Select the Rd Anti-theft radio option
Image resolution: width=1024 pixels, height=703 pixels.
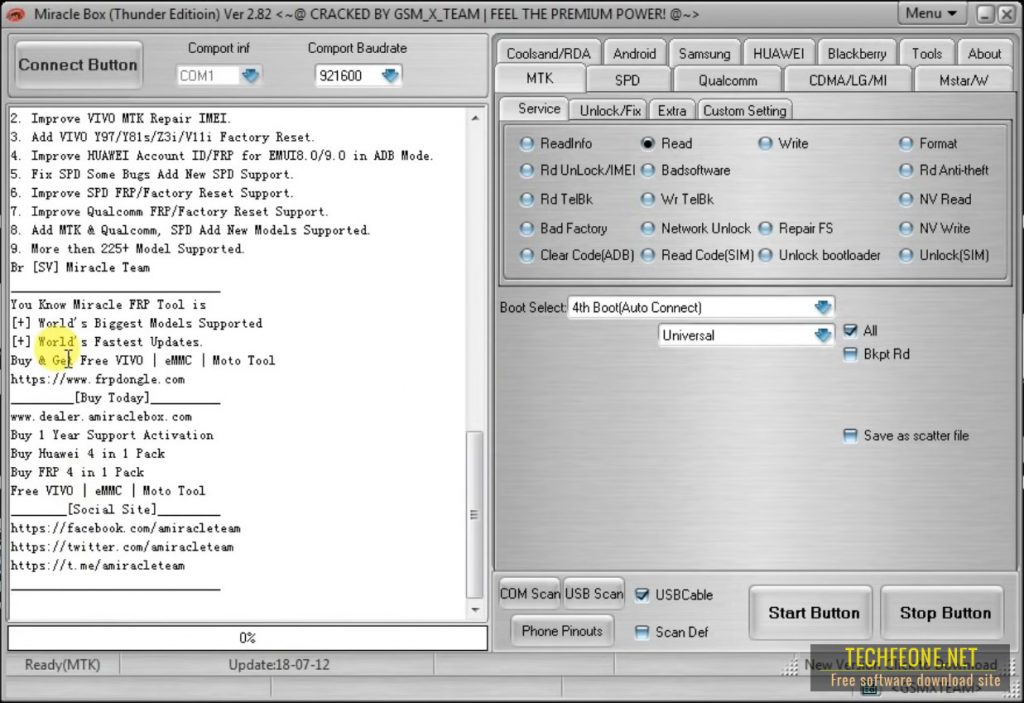pyautogui.click(x=906, y=171)
